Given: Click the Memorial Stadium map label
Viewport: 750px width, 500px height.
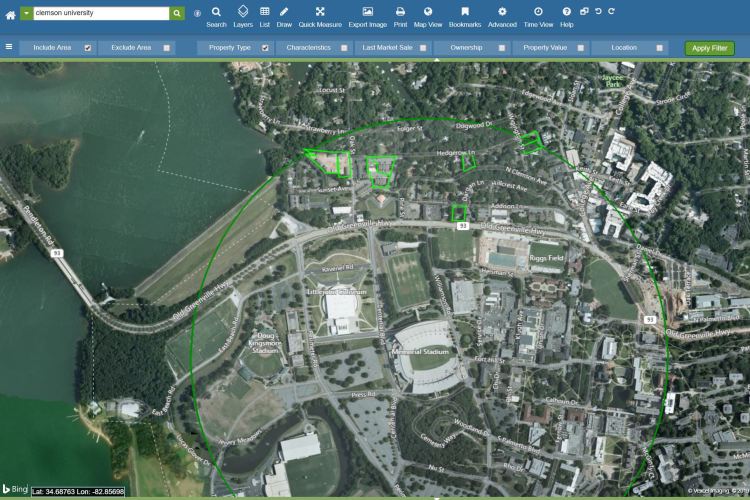Looking at the screenshot, I should [x=420, y=352].
